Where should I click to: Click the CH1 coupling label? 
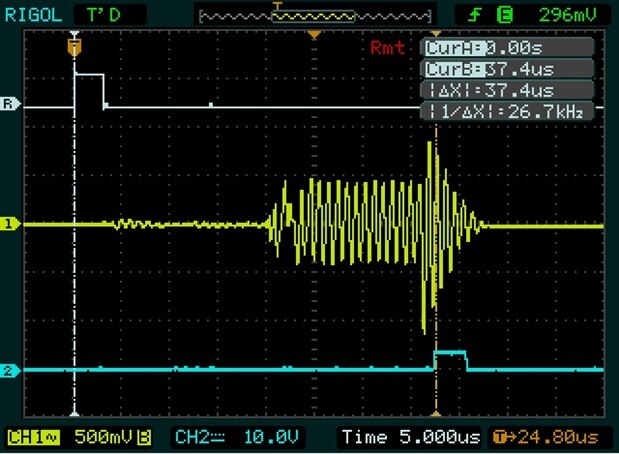[34, 437]
